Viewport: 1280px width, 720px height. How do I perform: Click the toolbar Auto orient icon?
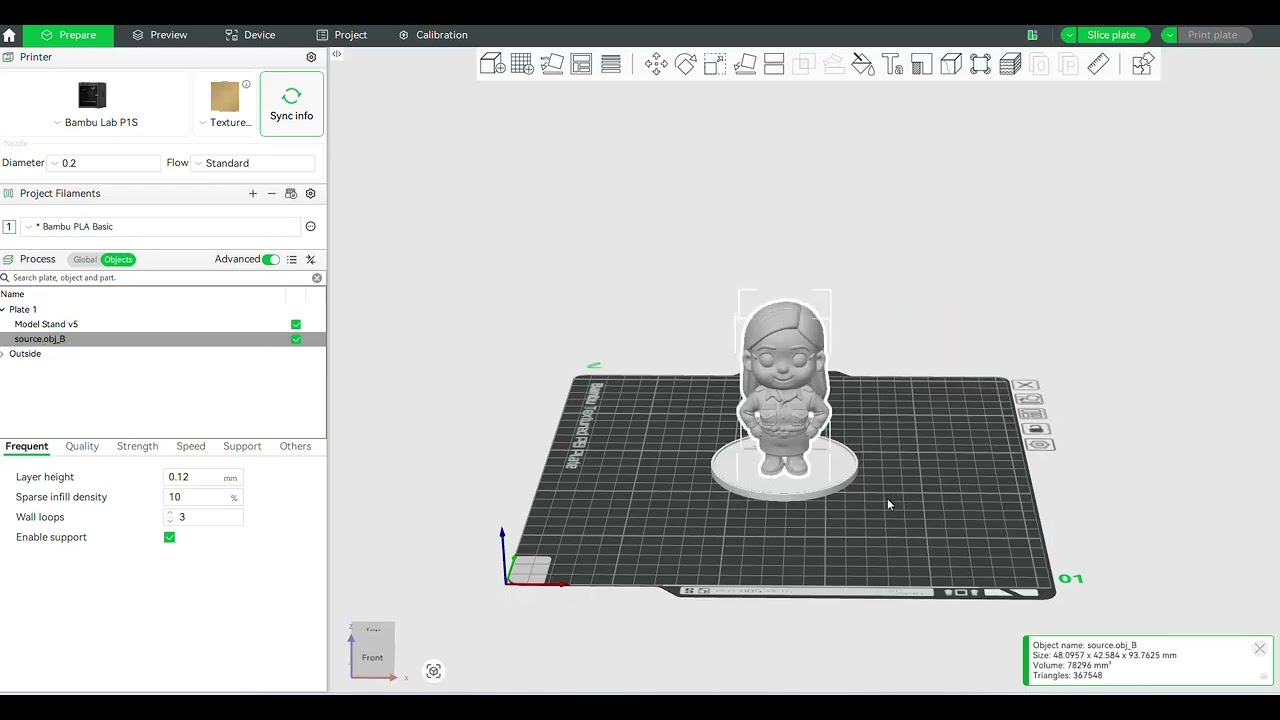tap(552, 64)
